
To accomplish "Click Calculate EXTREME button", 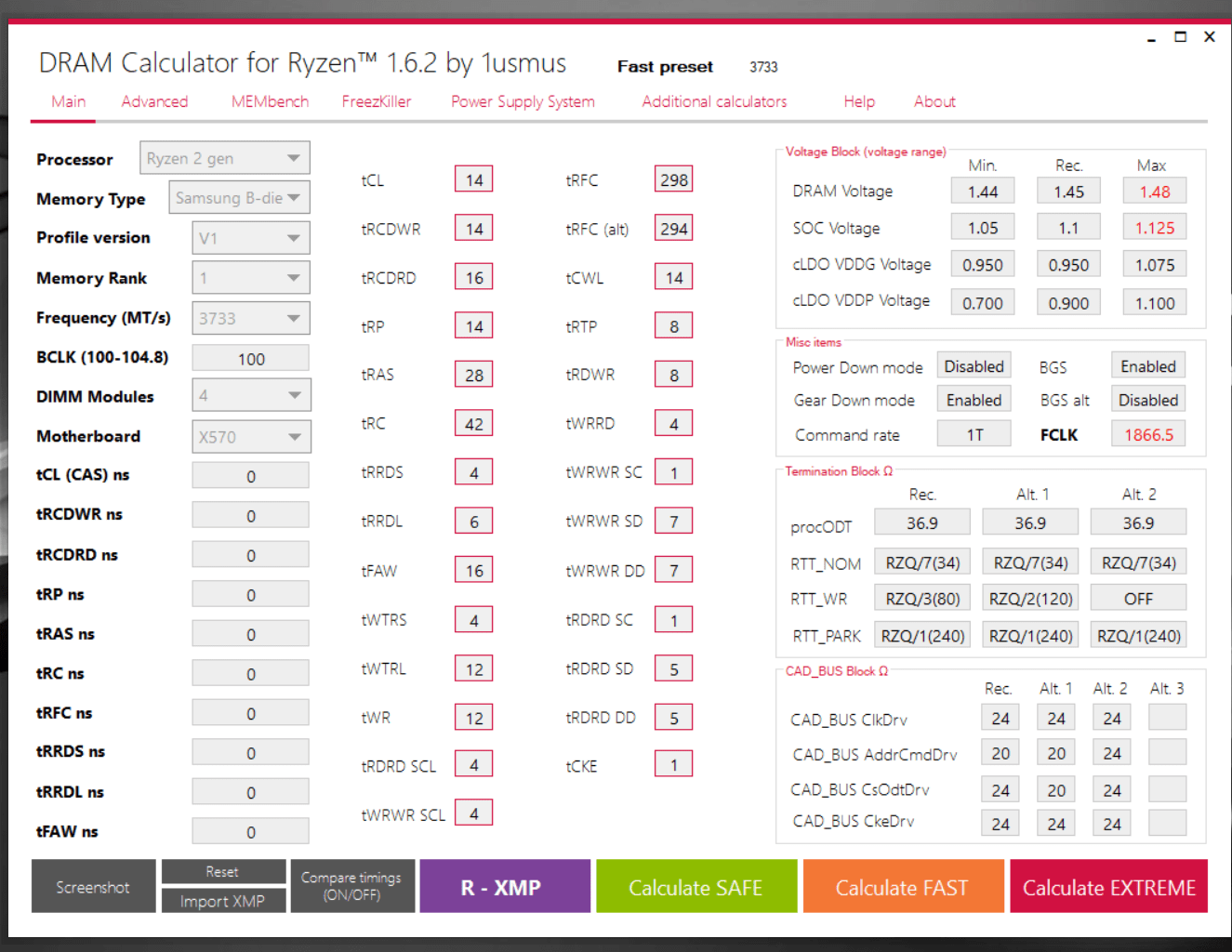I will [x=1109, y=886].
